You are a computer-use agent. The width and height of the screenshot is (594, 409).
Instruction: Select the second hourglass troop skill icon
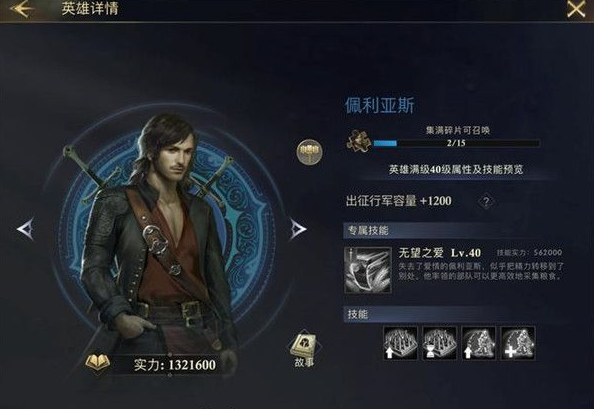tap(440, 343)
